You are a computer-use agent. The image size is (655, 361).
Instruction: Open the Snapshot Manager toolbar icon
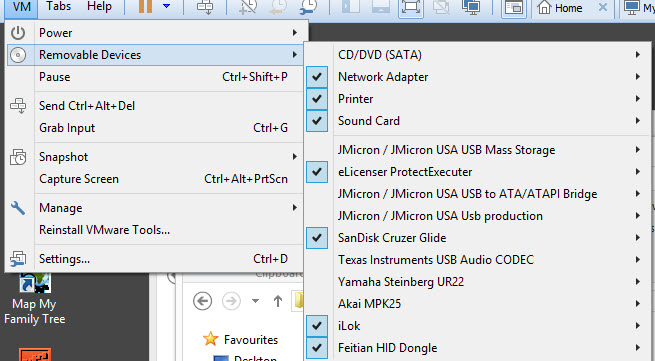(x=308, y=6)
